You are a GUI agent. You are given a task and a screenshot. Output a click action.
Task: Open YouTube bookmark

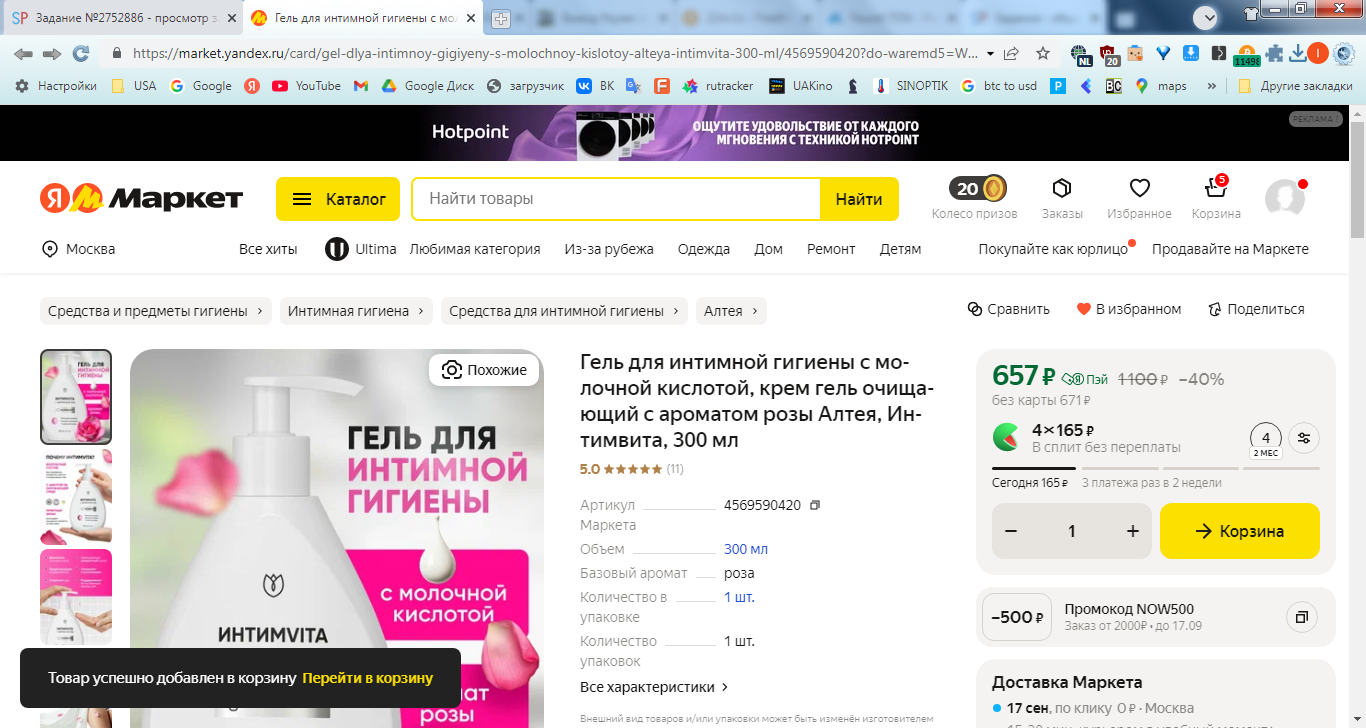(x=306, y=86)
